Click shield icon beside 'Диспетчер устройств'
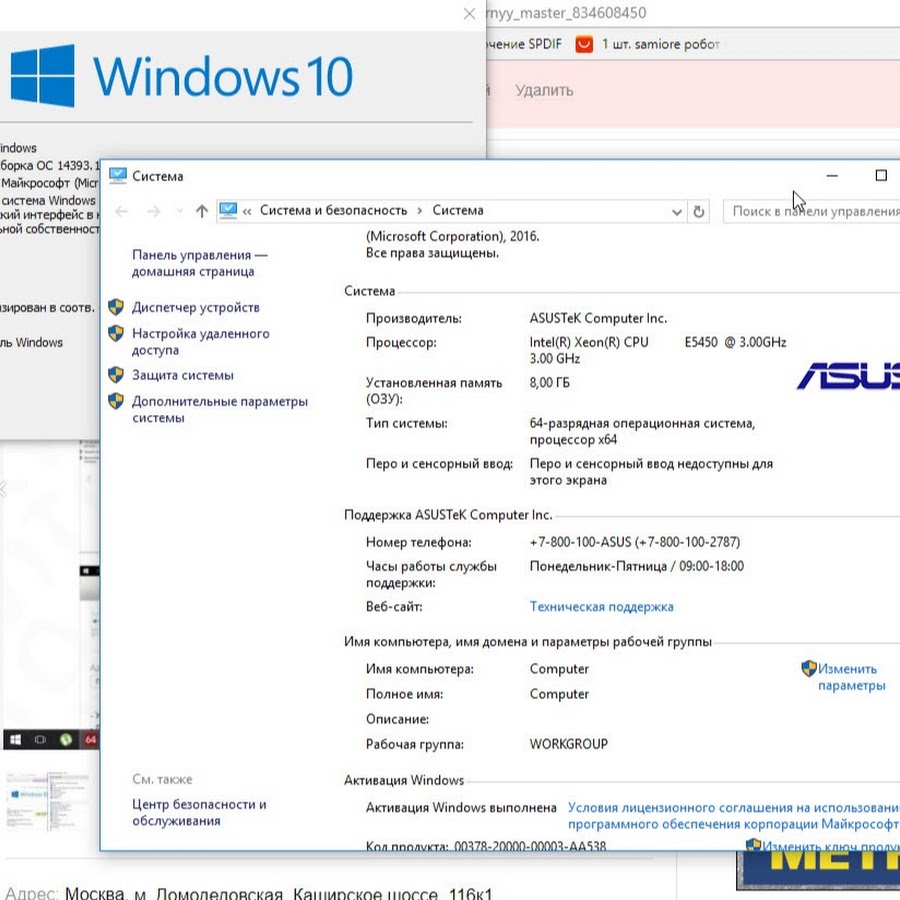 click(x=116, y=307)
